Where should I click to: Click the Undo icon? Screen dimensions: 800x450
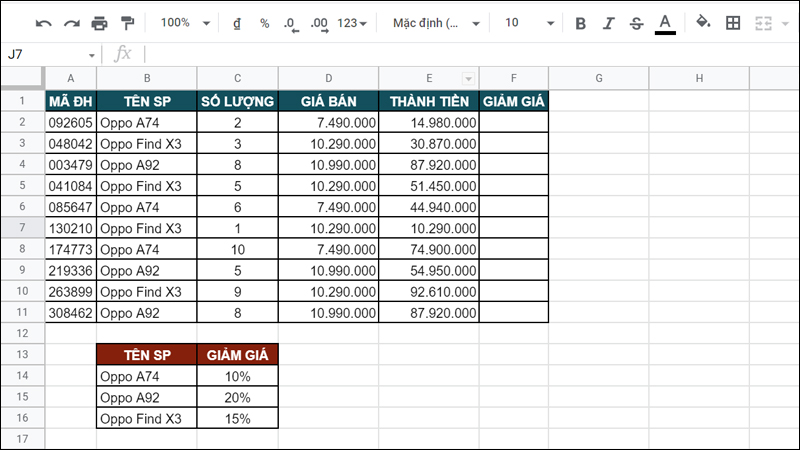pos(43,23)
